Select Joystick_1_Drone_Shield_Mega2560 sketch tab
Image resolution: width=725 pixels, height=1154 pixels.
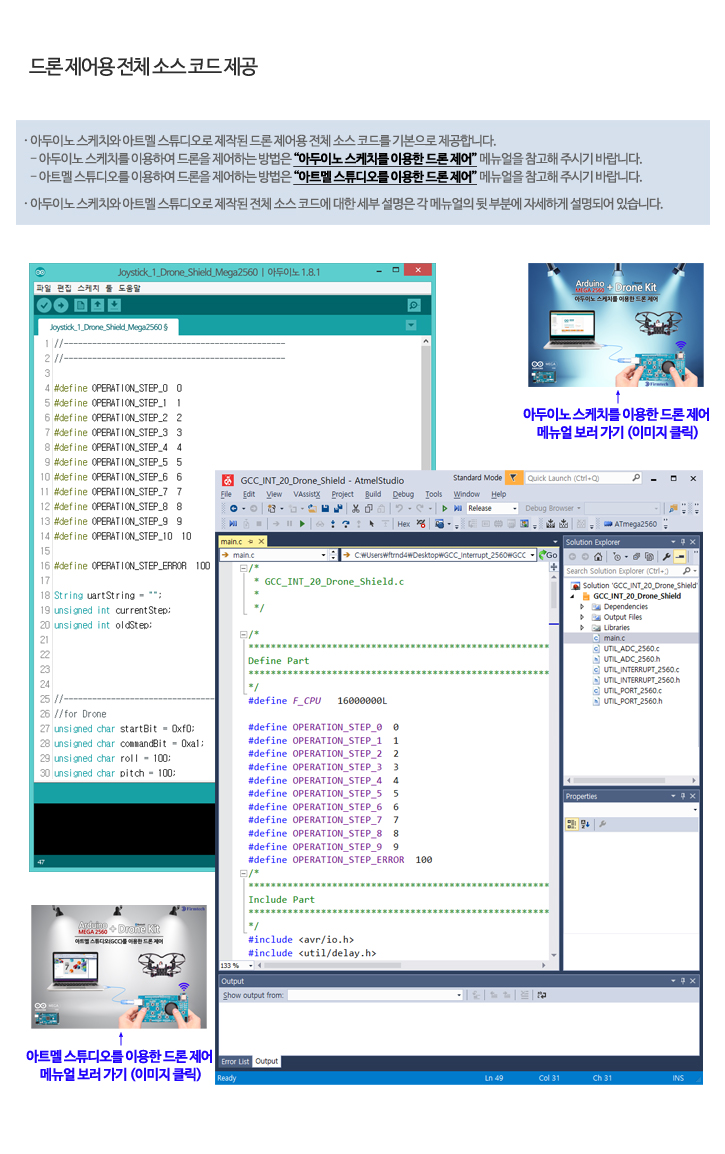tap(108, 327)
